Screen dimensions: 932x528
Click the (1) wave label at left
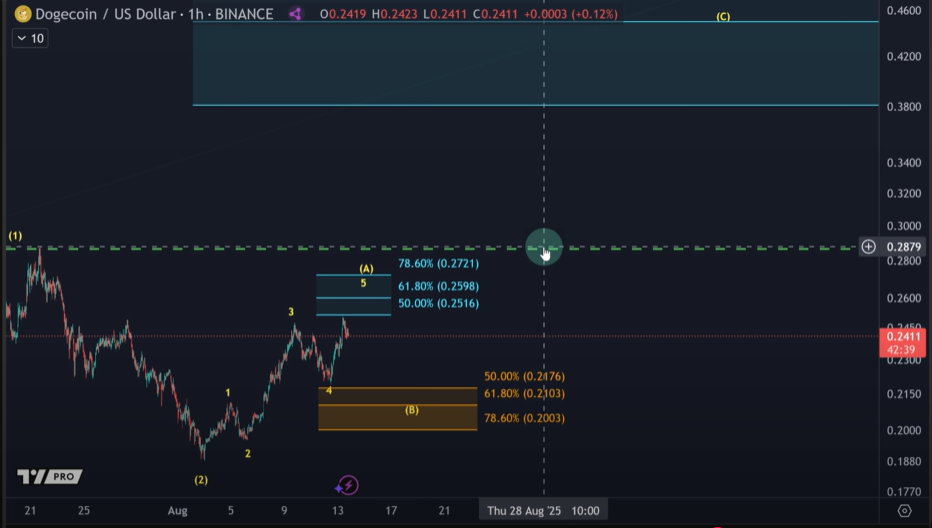pyautogui.click(x=15, y=236)
